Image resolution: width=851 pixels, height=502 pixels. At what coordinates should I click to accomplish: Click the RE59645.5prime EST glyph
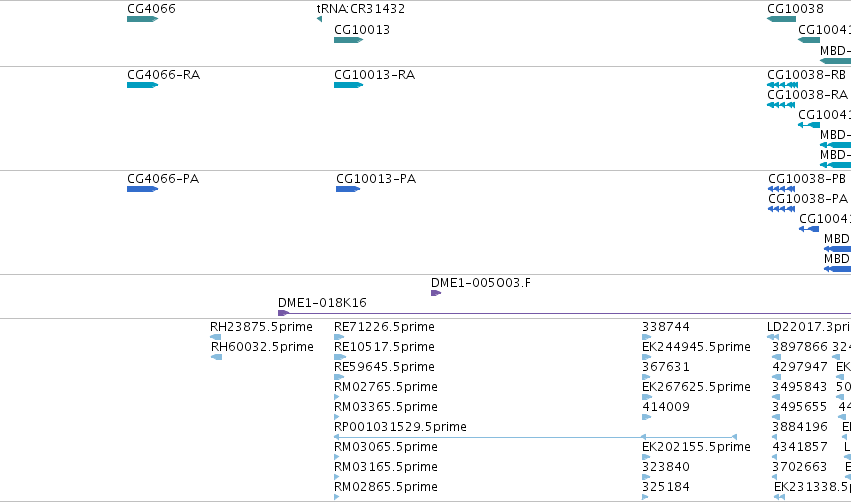(339, 377)
